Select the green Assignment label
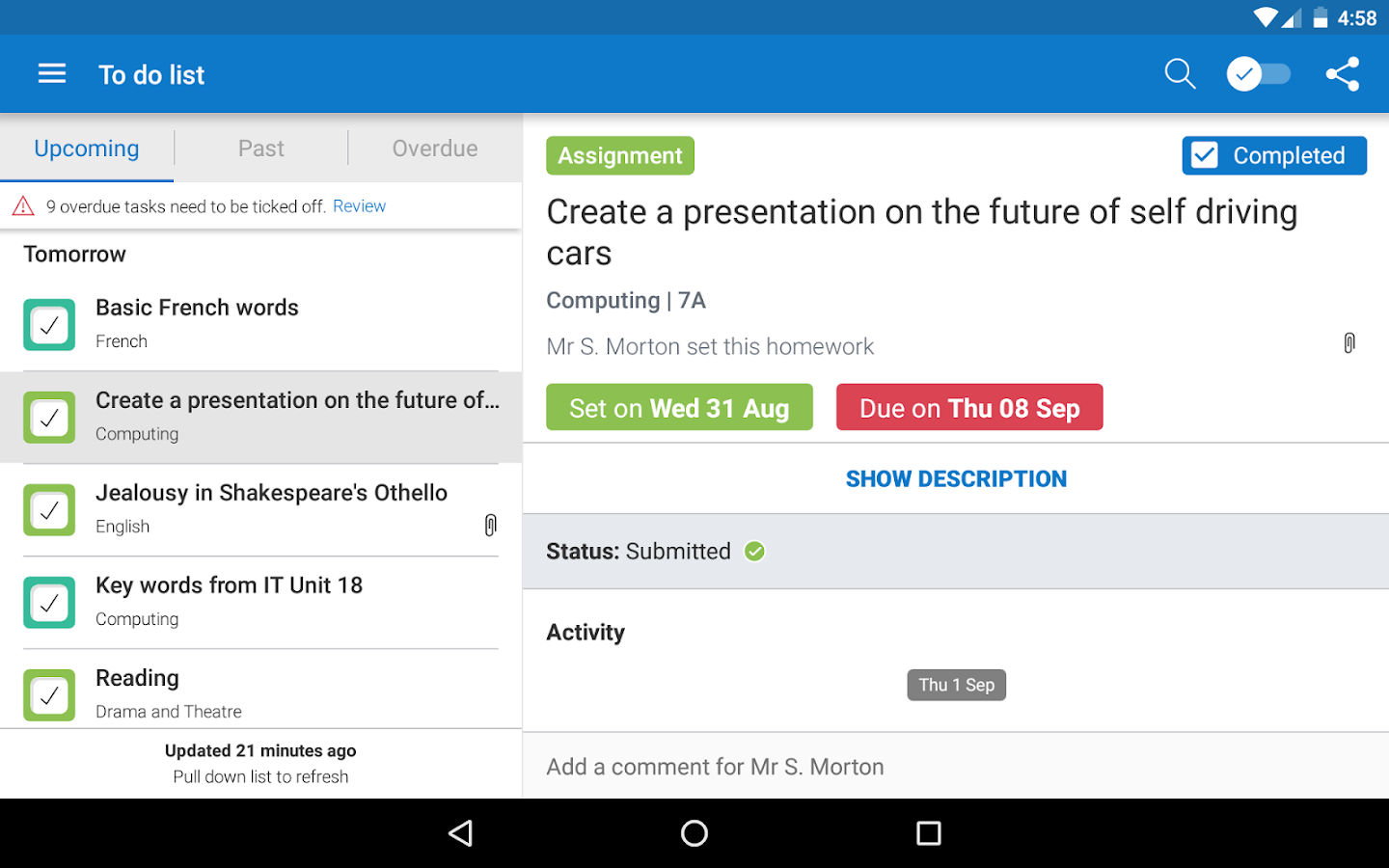 coord(620,156)
